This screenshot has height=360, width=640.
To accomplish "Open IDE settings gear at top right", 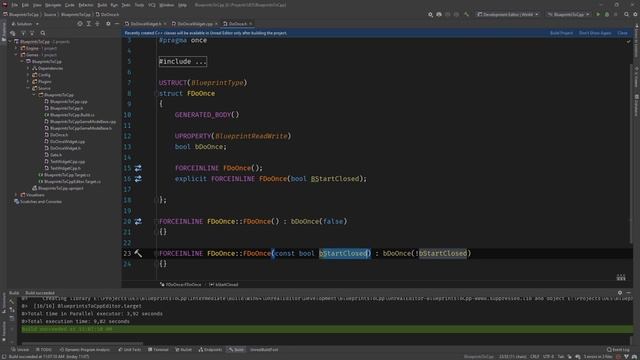I will click(635, 14).
